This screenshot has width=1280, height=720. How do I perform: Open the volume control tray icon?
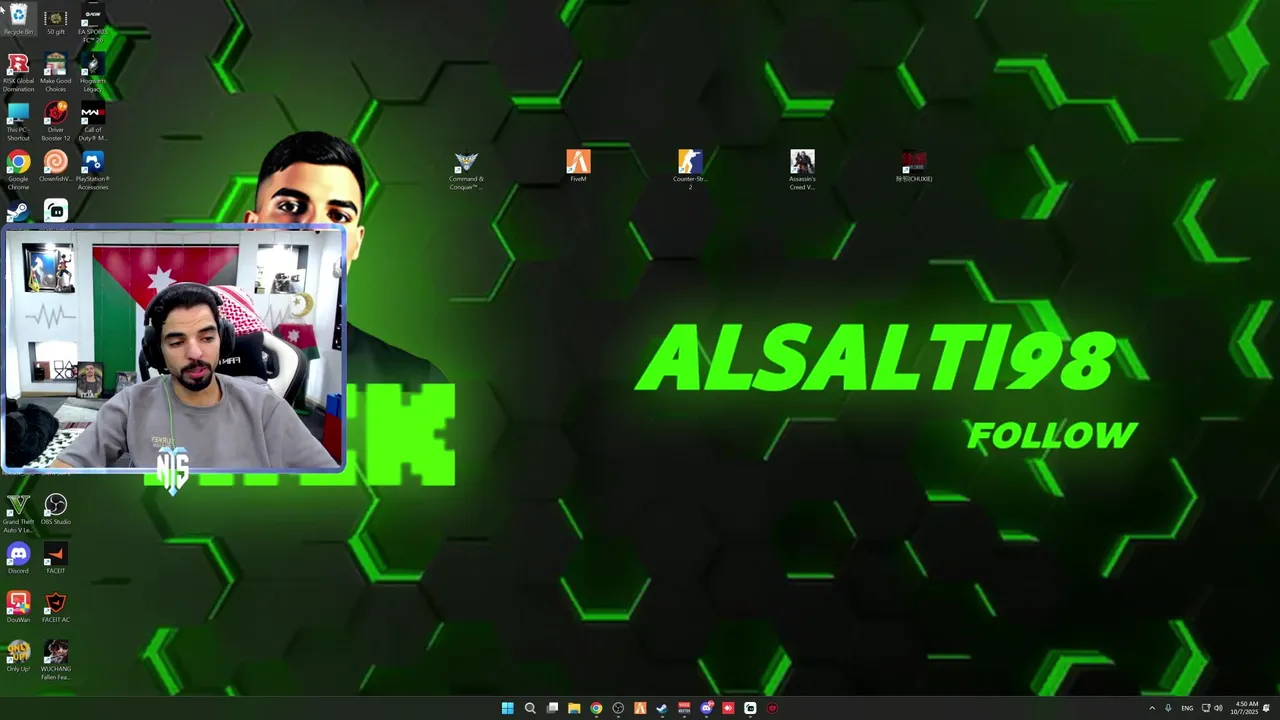[x=1218, y=708]
